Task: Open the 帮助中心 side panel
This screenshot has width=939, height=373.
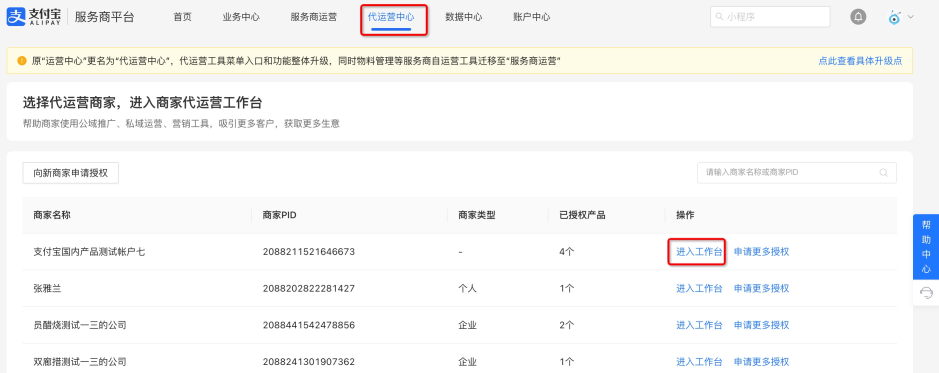Action: click(926, 247)
